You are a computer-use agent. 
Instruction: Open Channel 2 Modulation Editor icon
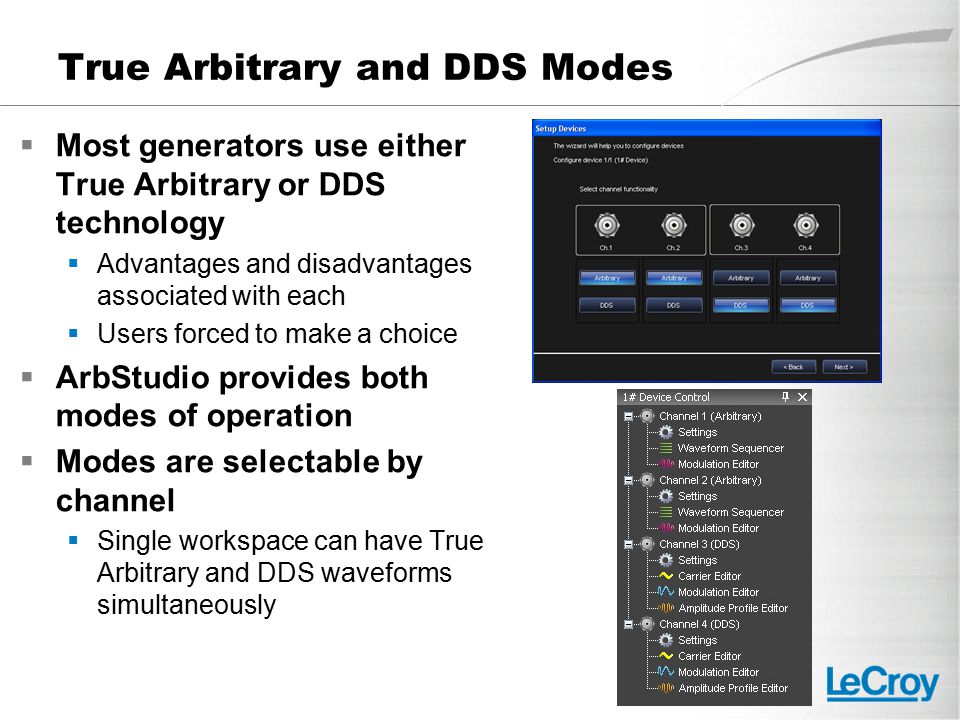[666, 528]
